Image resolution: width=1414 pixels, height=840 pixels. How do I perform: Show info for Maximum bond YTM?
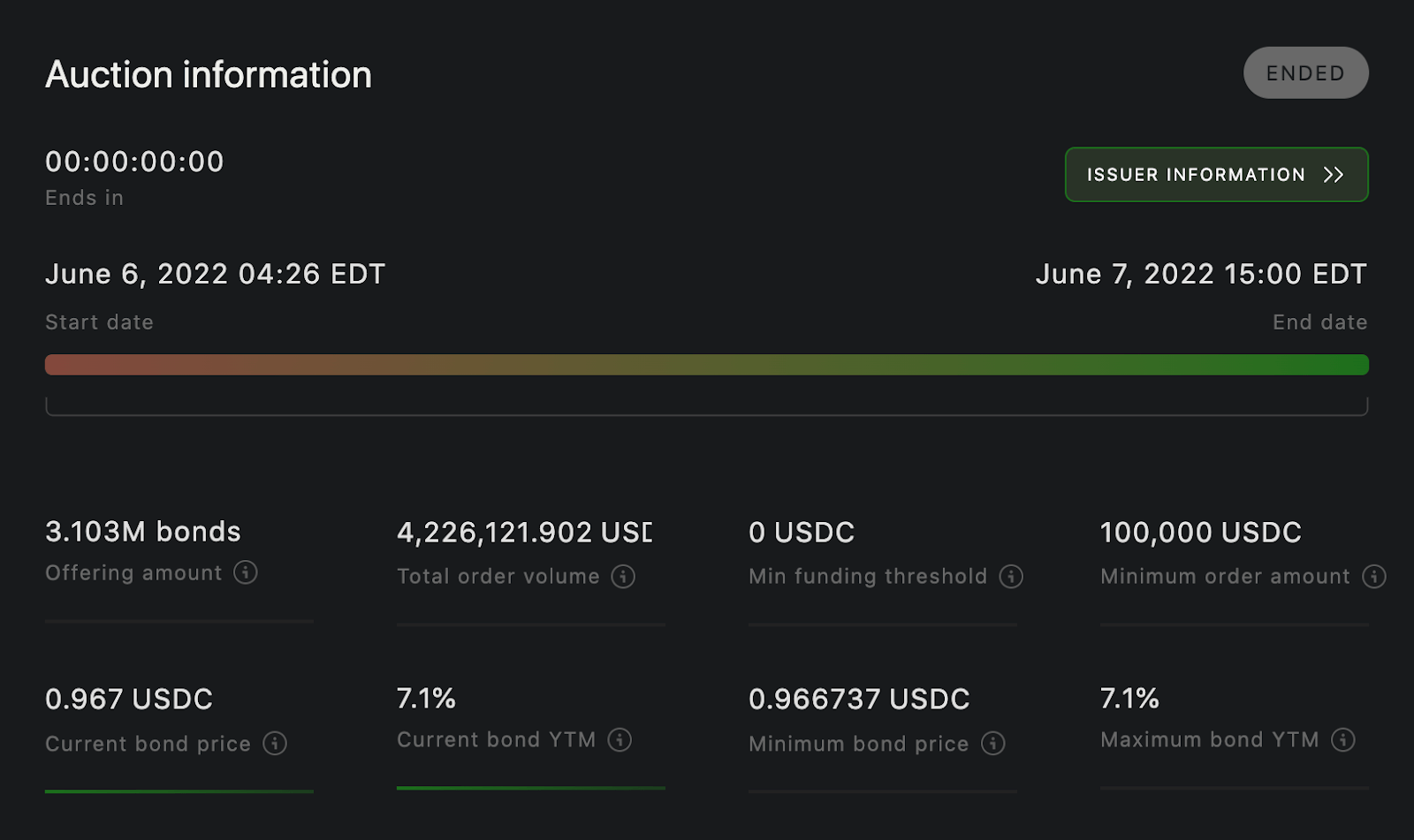pyautogui.click(x=1343, y=739)
